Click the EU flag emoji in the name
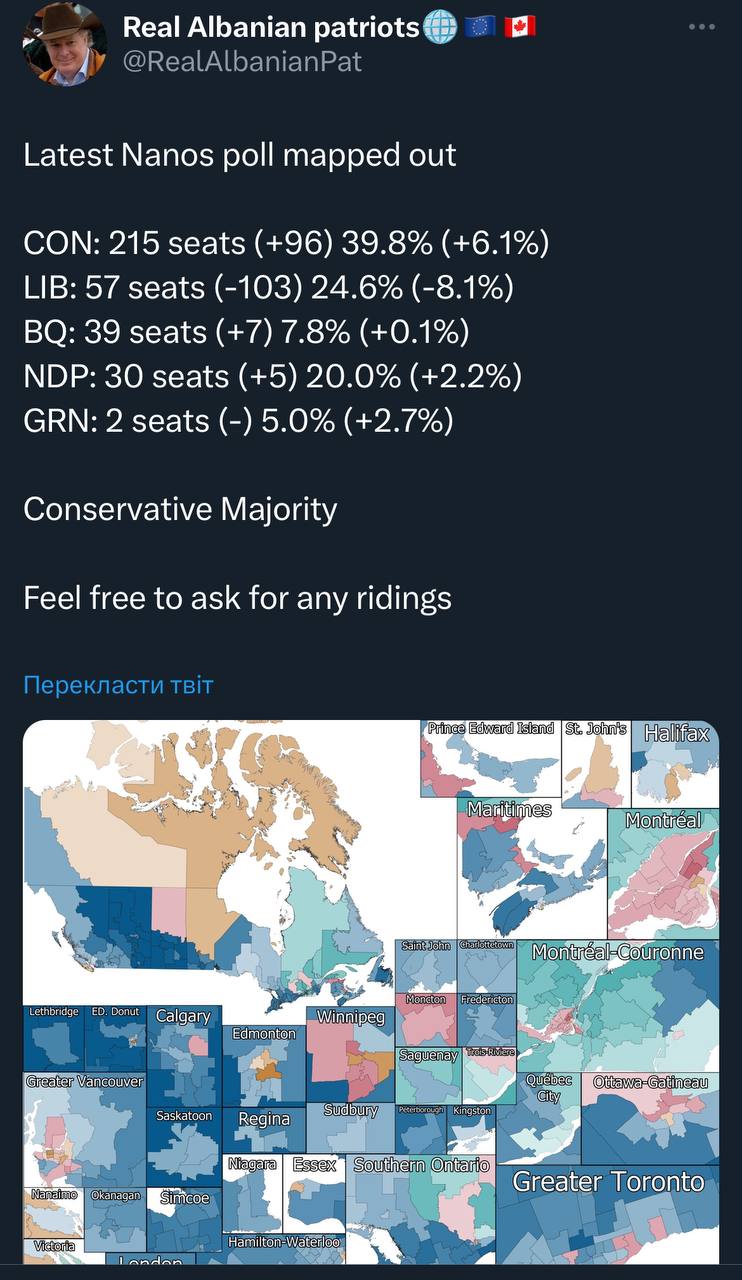This screenshot has width=742, height=1280. pos(481,27)
